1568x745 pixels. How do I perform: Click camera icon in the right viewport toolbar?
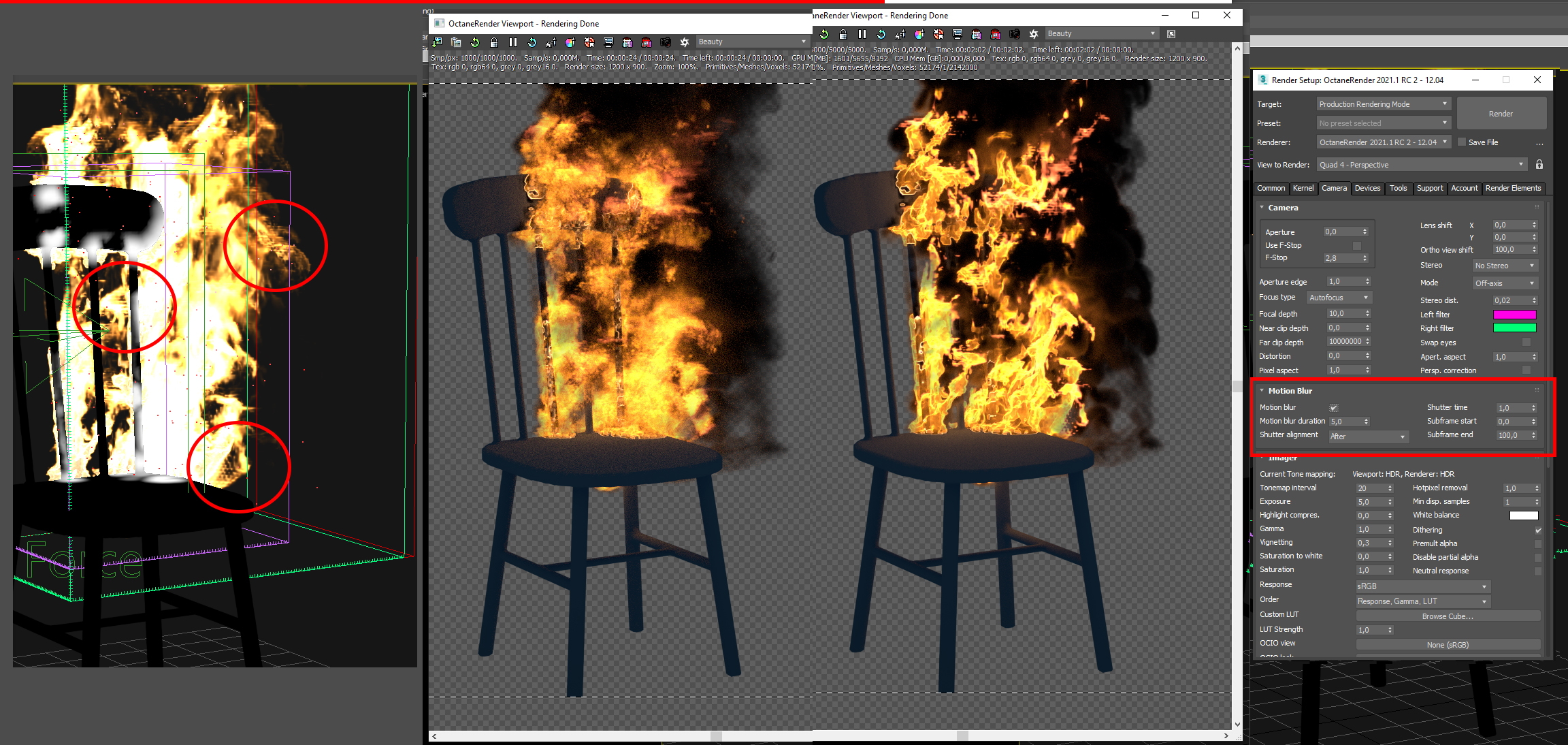pos(1015,34)
